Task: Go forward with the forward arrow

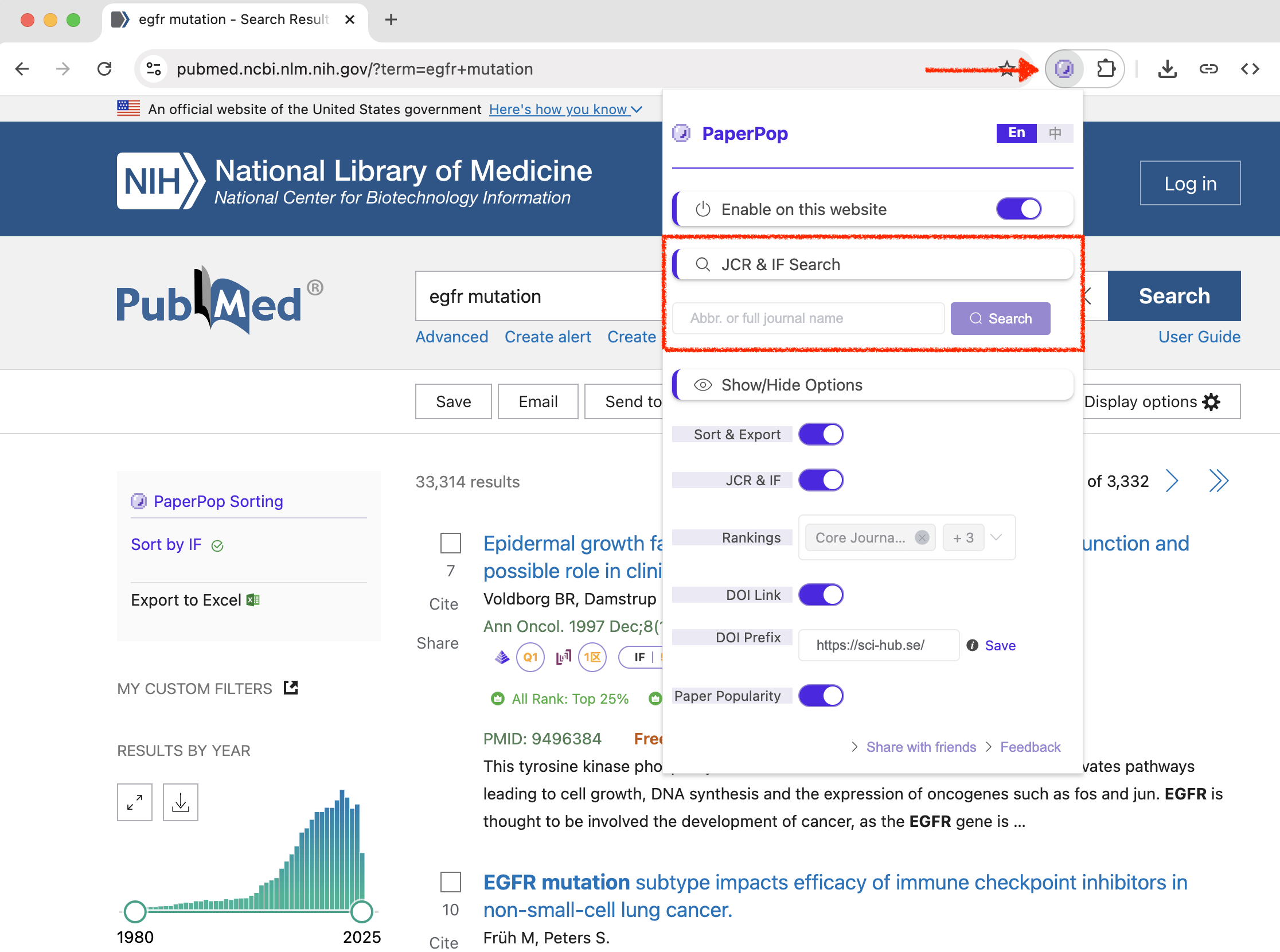Action: [x=63, y=69]
